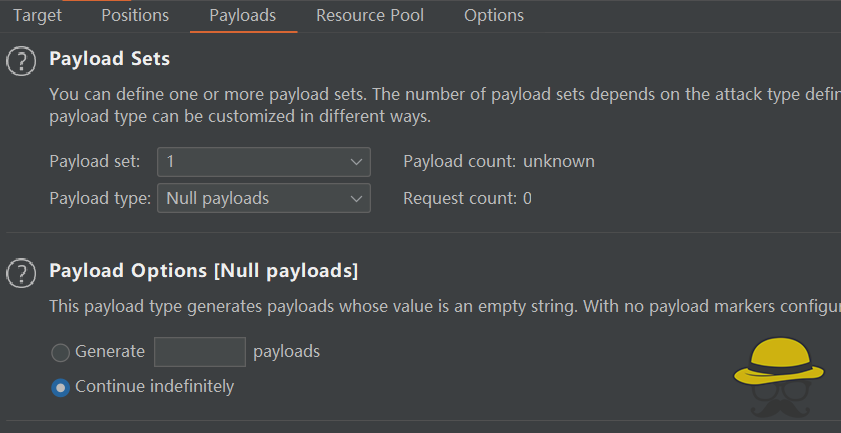Screen dimensions: 841x433
Task: Click the "Payload set:" label
Action: tap(95, 162)
